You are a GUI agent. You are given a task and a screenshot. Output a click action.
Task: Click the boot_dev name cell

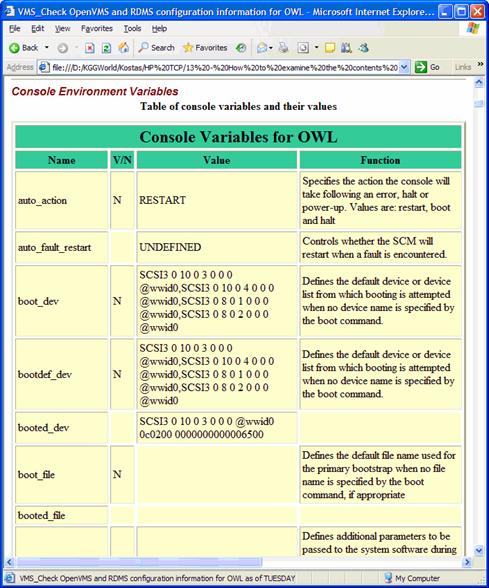(62, 301)
